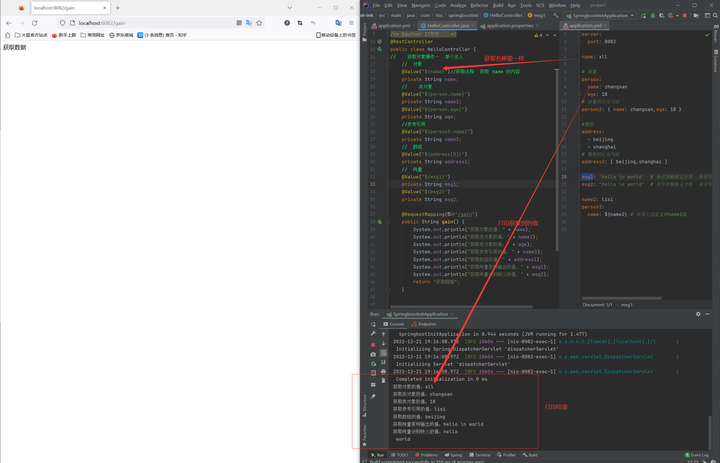The height and width of the screenshot is (463, 720).
Task: Click the camera dump threads icon
Action: click(373, 354)
